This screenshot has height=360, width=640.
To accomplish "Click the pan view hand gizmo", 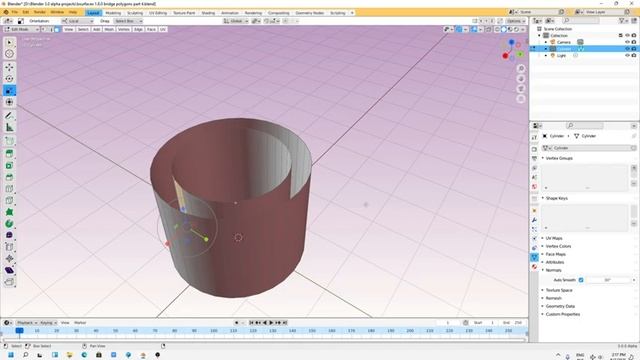I will (x=521, y=79).
